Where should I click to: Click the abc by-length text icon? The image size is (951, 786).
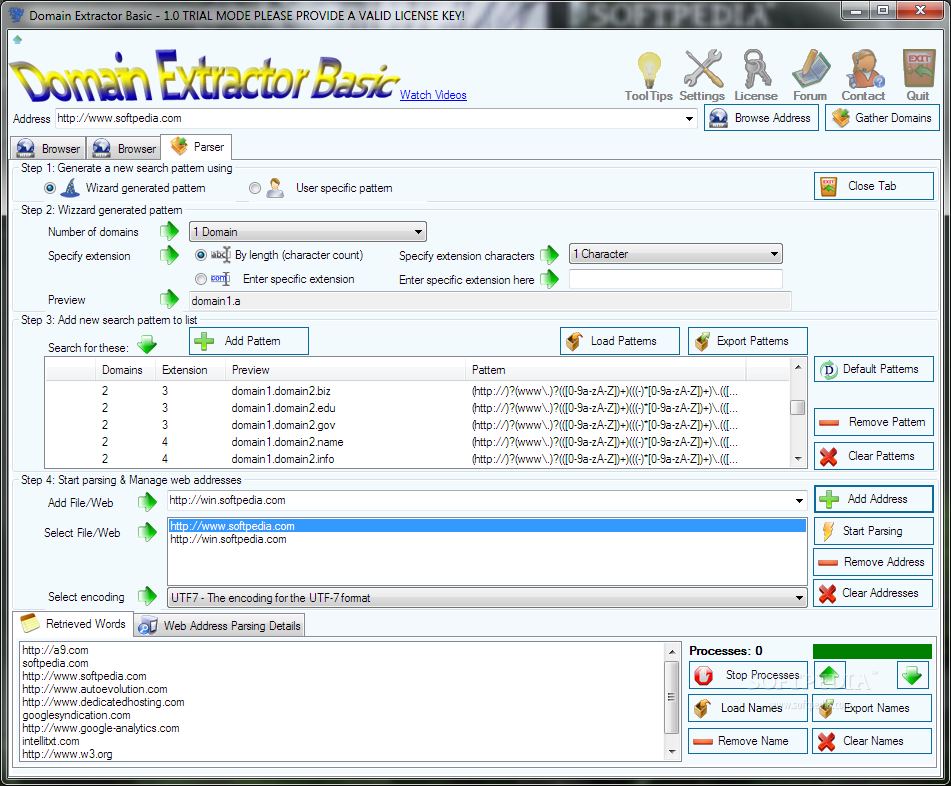[x=221, y=255]
